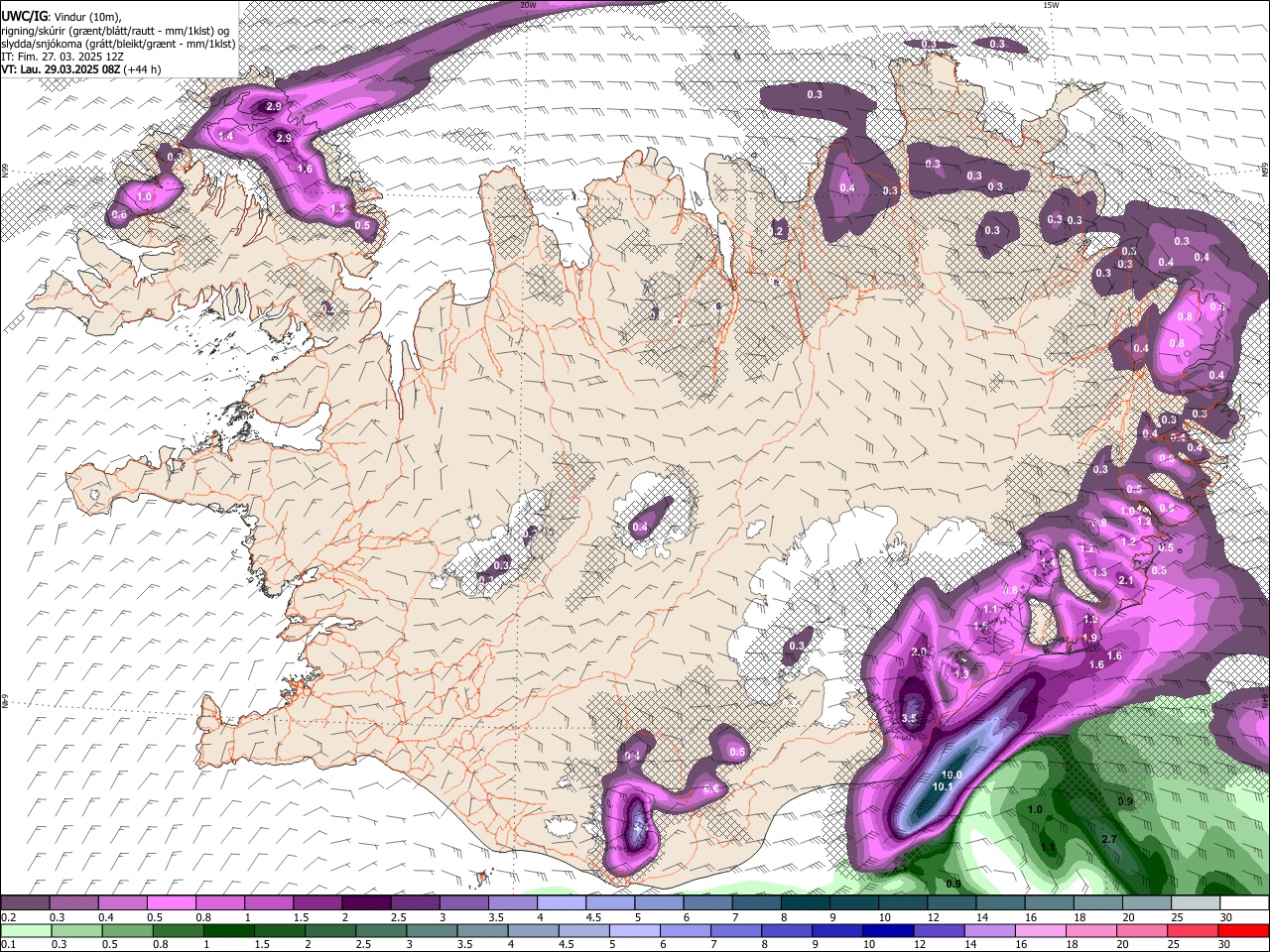This screenshot has width=1270, height=952.
Task: Click the 'IT: Fim. 27. 03. 2025 12Z' line
Action: (62, 57)
